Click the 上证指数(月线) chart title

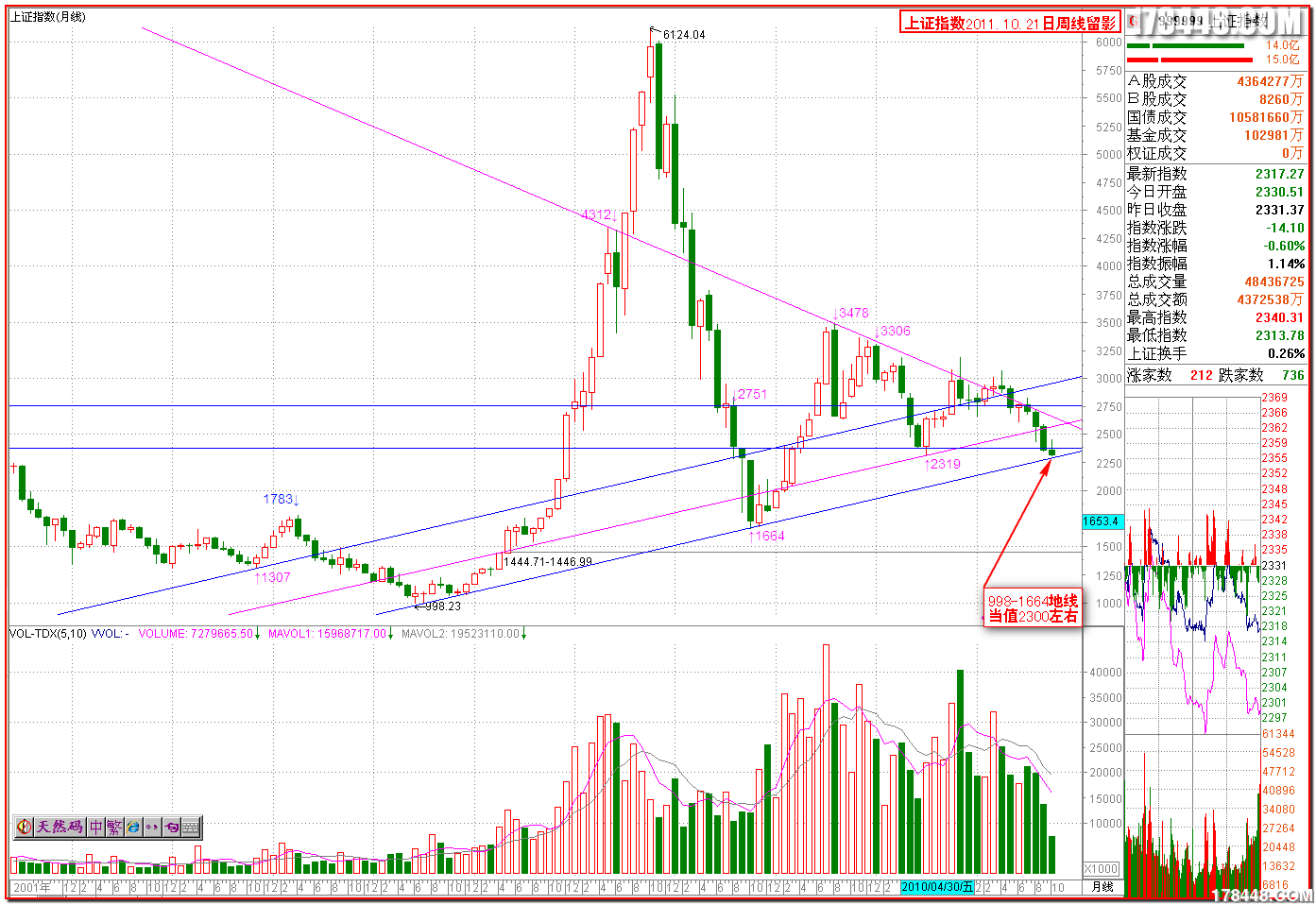[x=48, y=17]
